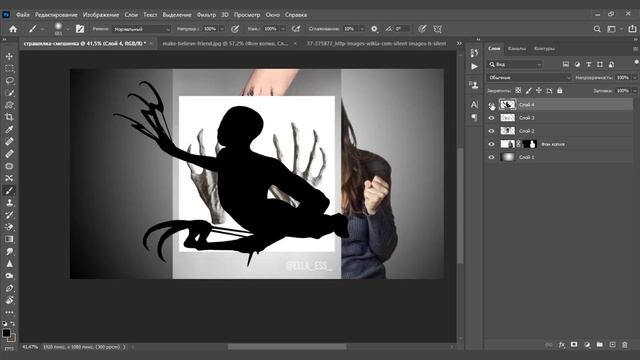Toggle visibility of Слой 4 layer
640x360 pixels.
491,105
